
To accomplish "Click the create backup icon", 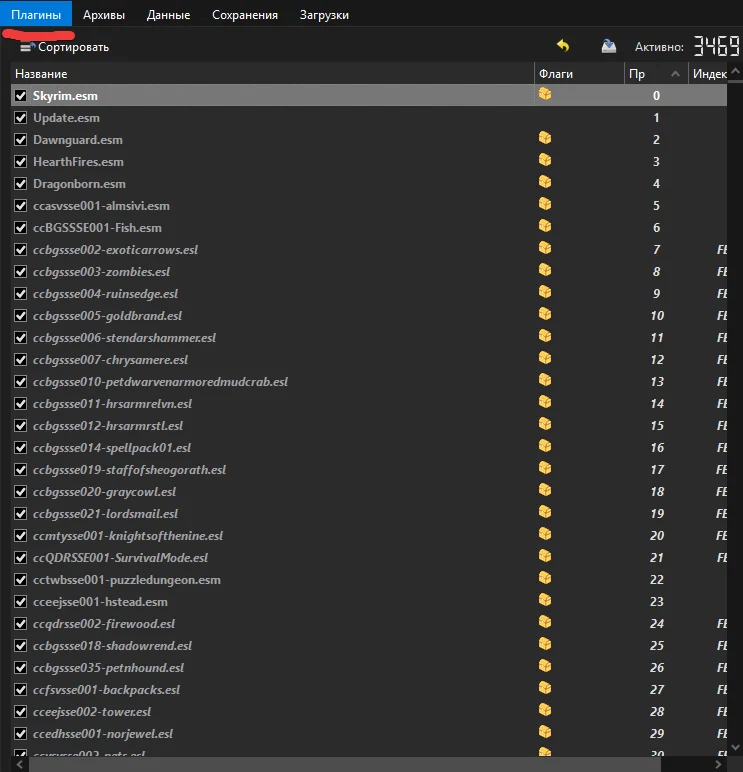I will (609, 46).
